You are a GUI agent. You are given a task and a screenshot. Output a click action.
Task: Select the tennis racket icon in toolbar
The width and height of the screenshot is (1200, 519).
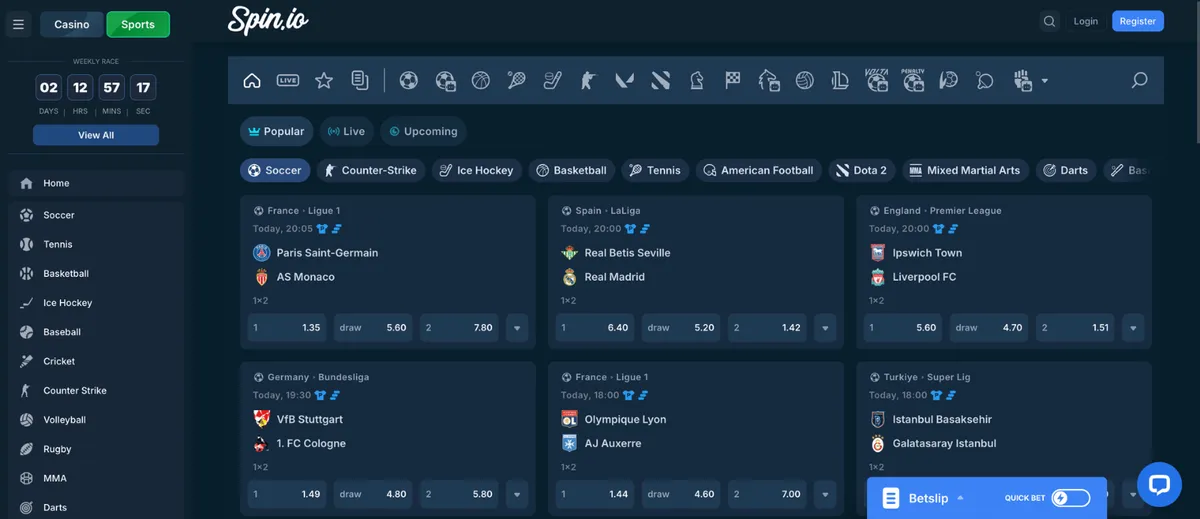[x=516, y=80]
